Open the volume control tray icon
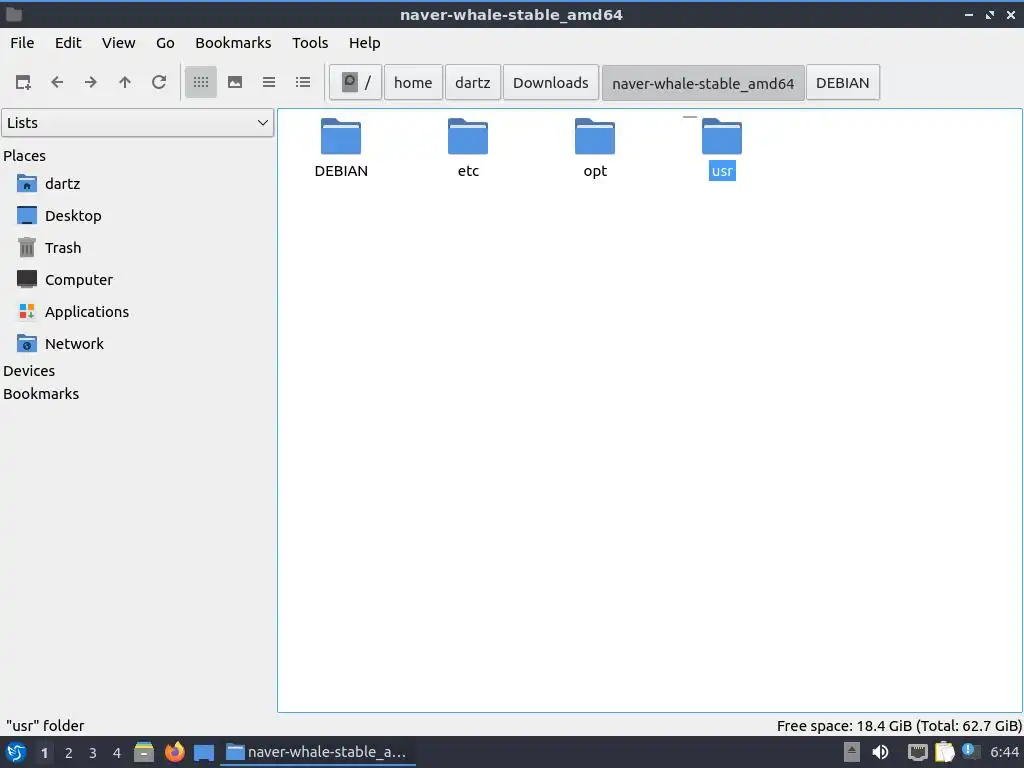The image size is (1024, 768). (x=880, y=752)
